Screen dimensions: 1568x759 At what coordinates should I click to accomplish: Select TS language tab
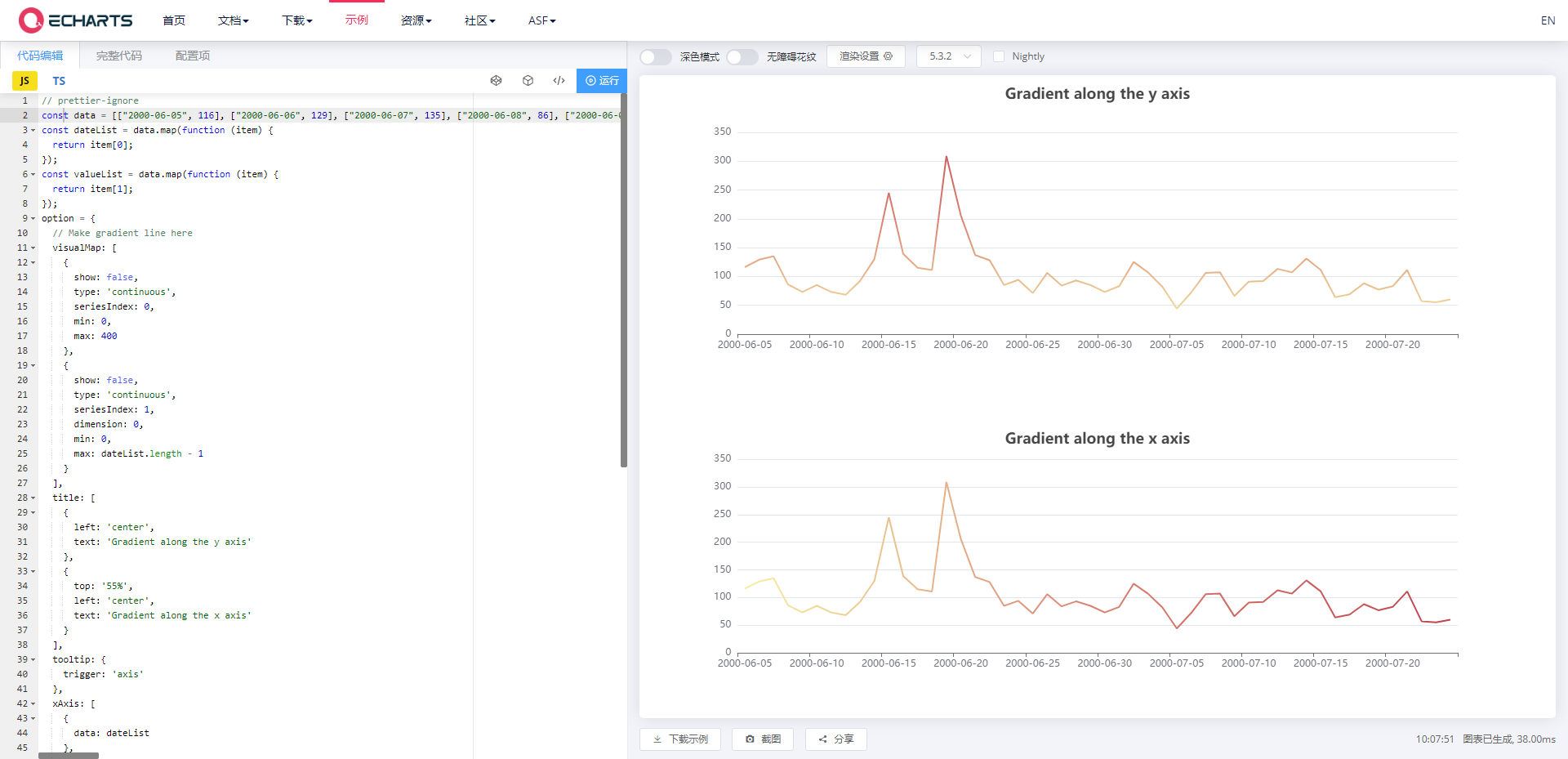pyautogui.click(x=59, y=81)
